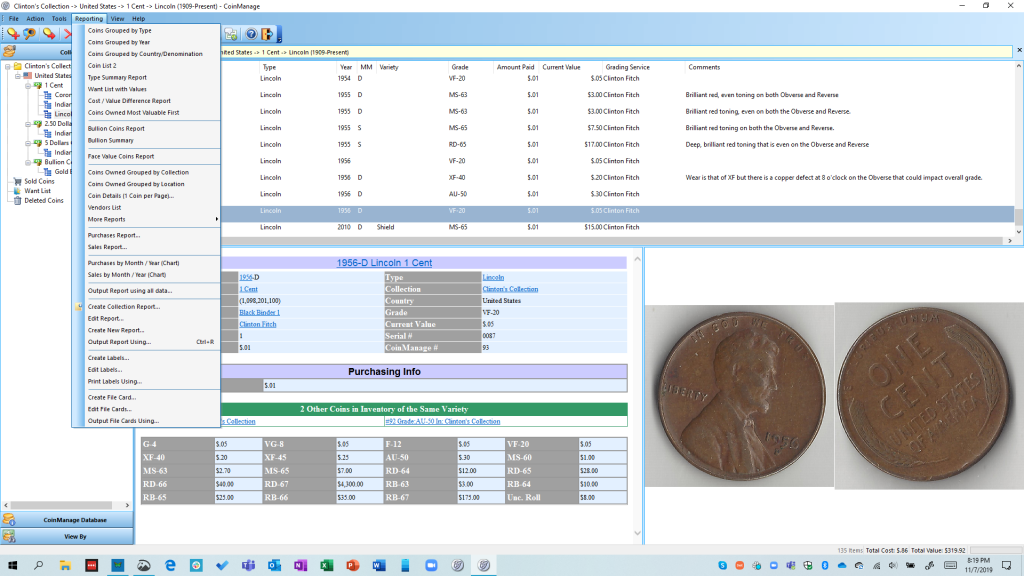Click the One Cent reverse coin image

click(x=930, y=396)
